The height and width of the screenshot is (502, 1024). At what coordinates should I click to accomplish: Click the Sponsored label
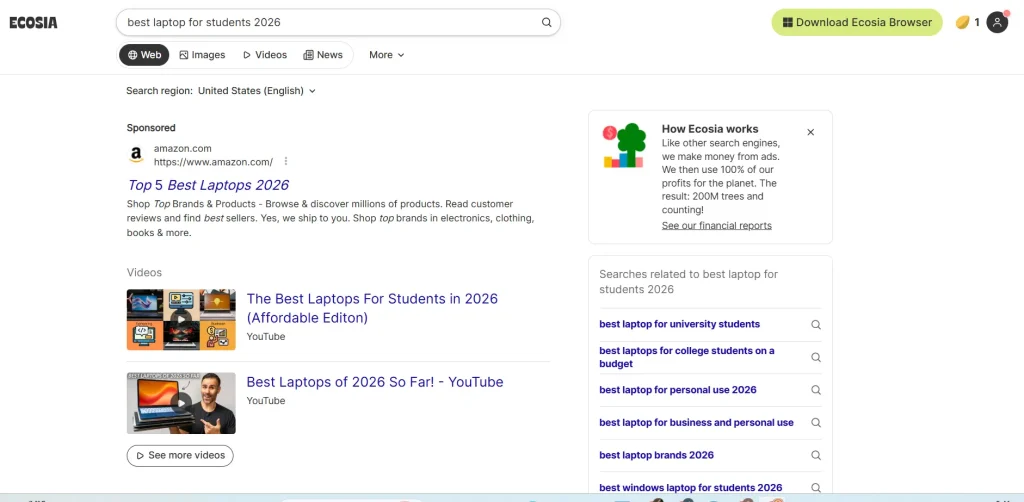coord(151,128)
